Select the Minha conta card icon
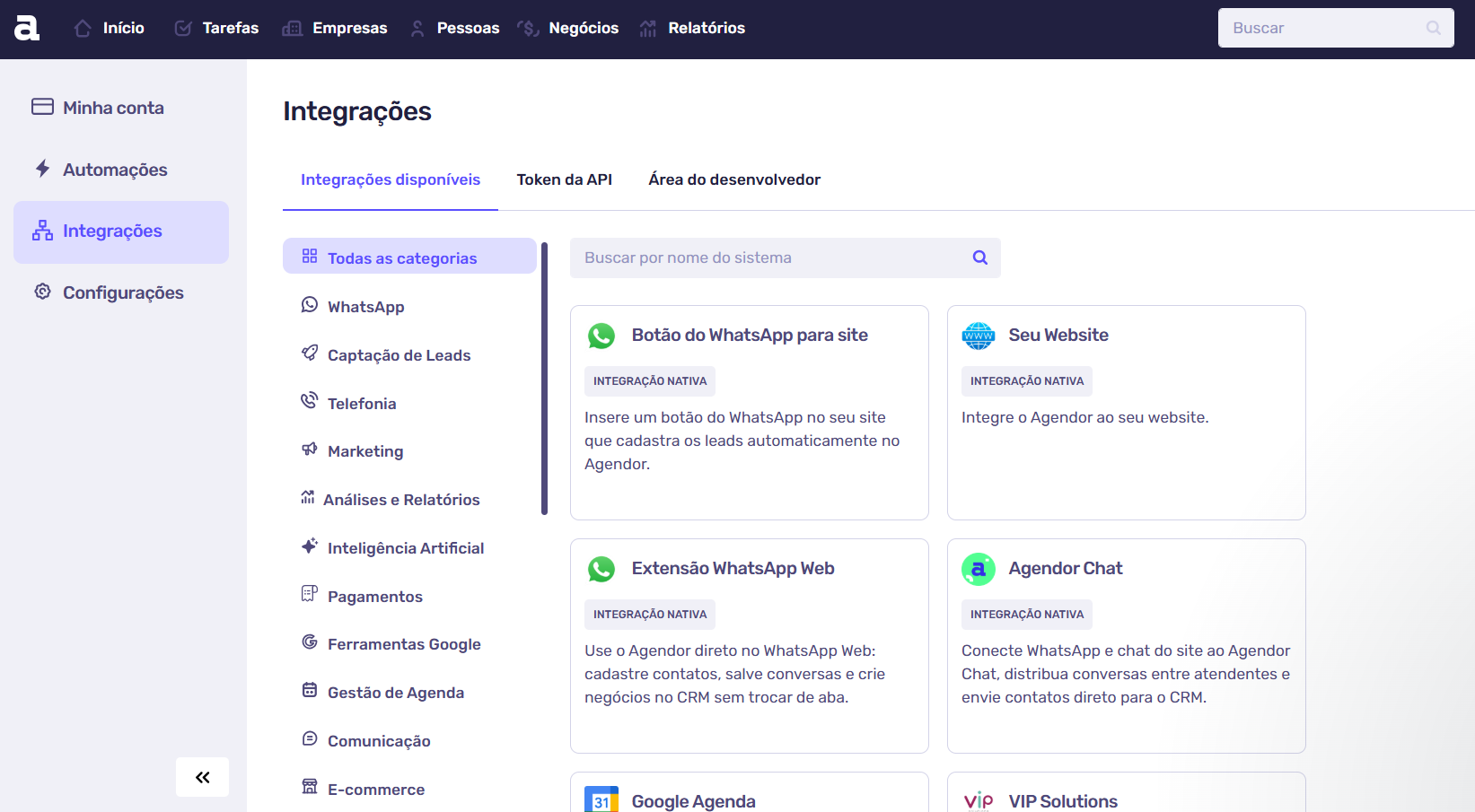This screenshot has height=812, width=1475. pos(42,107)
